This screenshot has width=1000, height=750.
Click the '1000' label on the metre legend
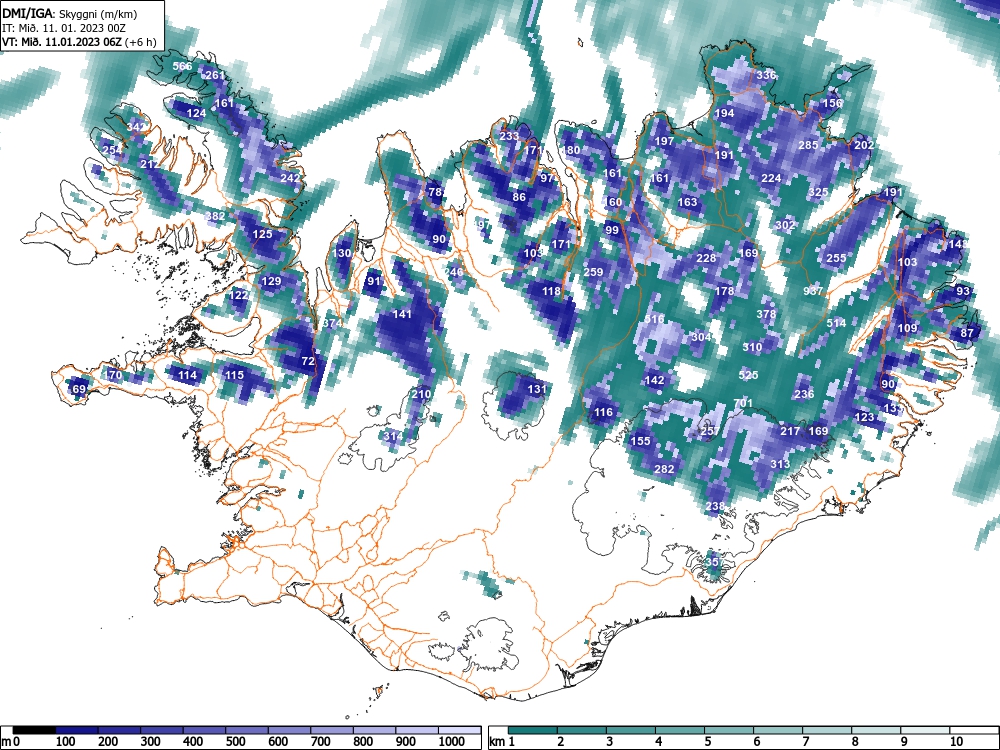click(452, 742)
